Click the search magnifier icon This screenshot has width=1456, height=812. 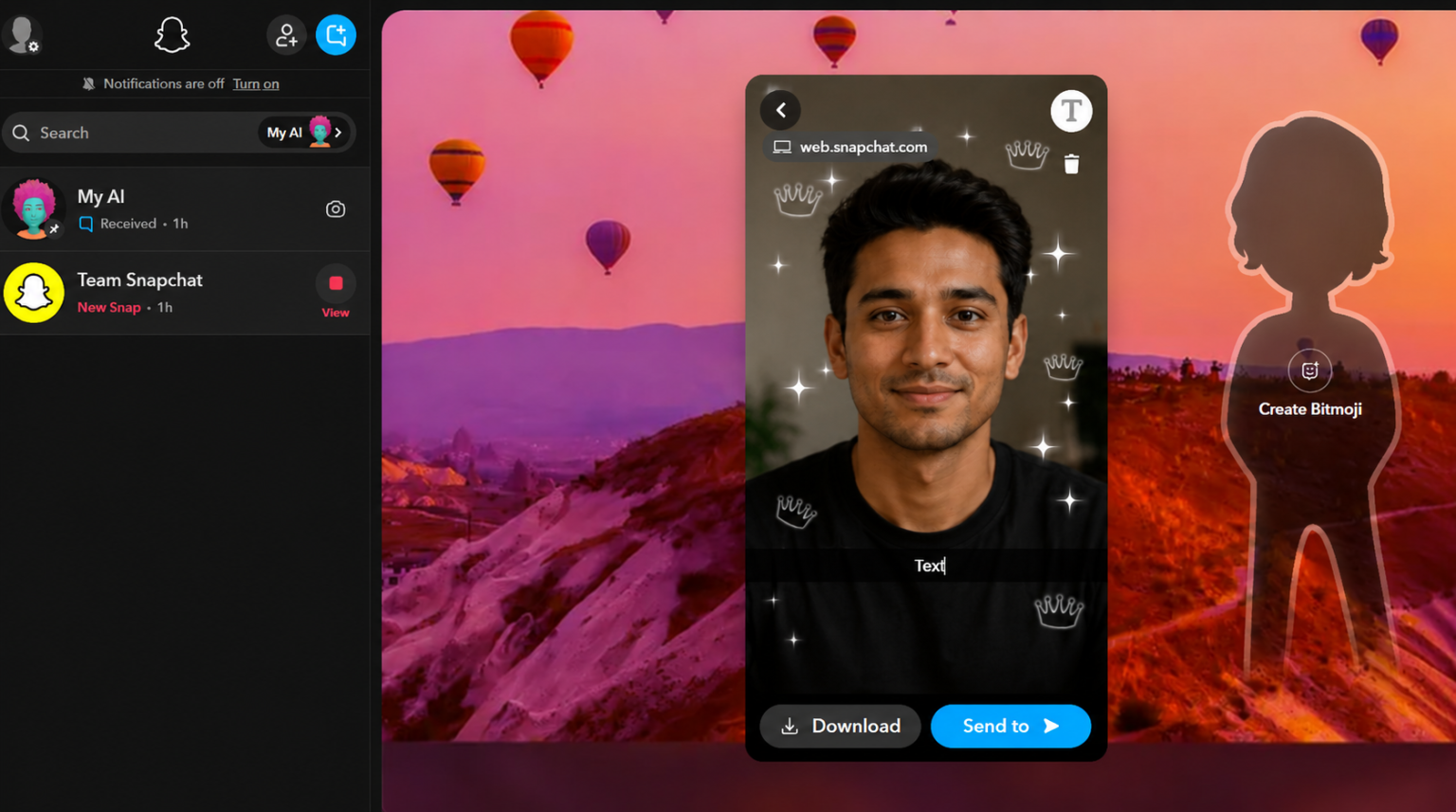tap(21, 133)
